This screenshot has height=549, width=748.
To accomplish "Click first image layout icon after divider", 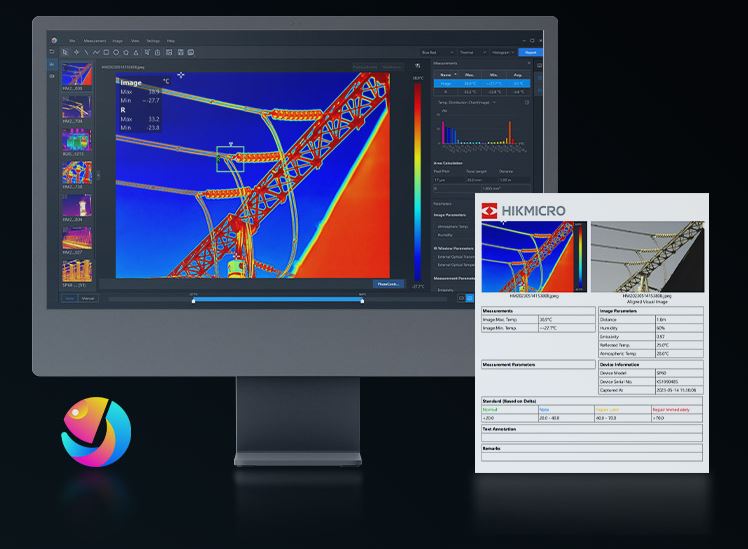I will (169, 52).
